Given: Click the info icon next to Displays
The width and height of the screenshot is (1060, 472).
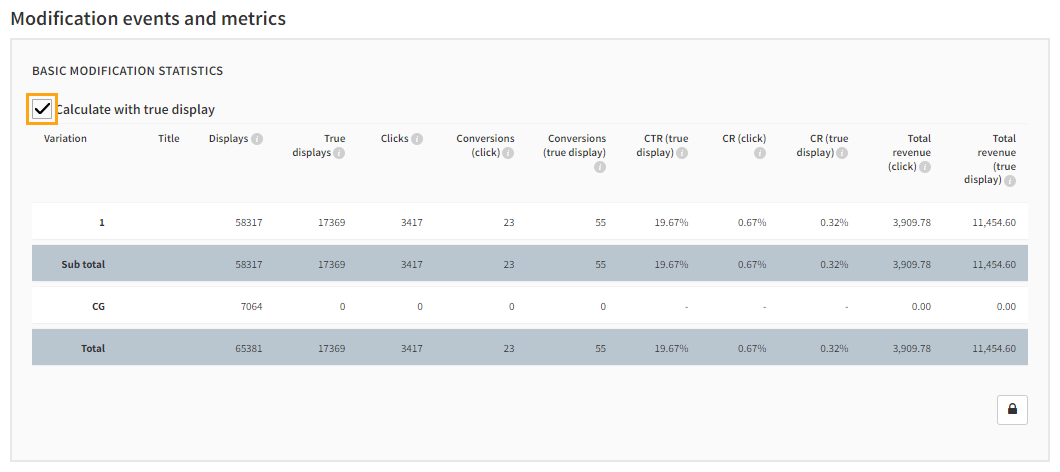Looking at the screenshot, I should click(x=257, y=139).
